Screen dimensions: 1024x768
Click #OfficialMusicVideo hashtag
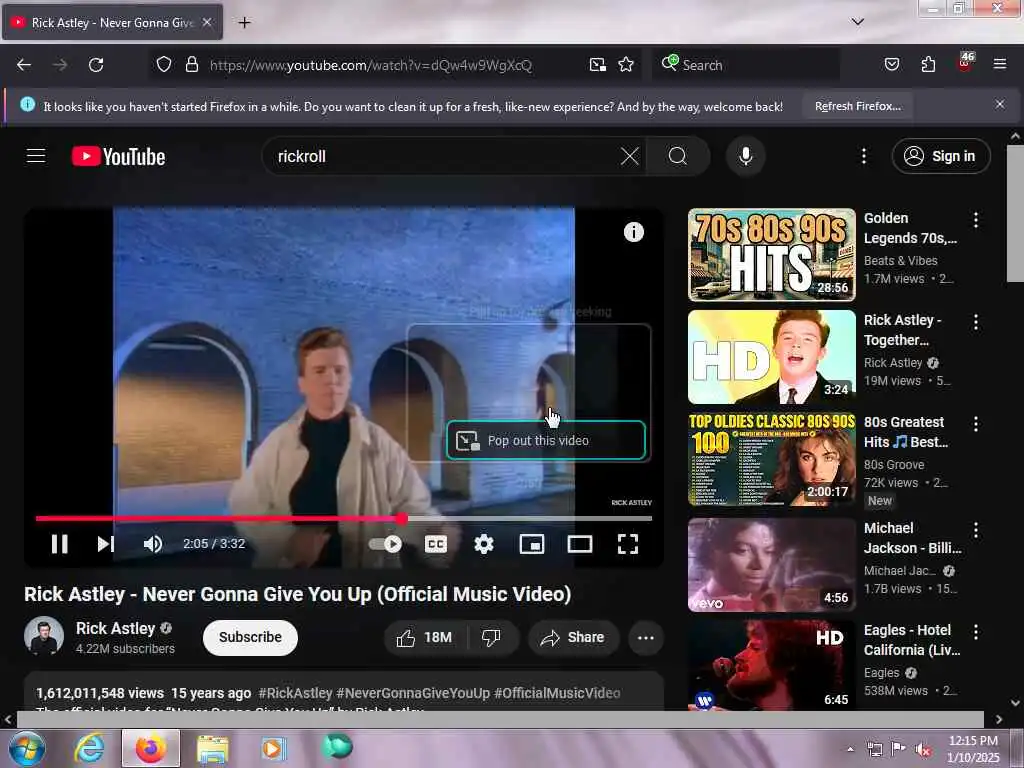click(557, 693)
